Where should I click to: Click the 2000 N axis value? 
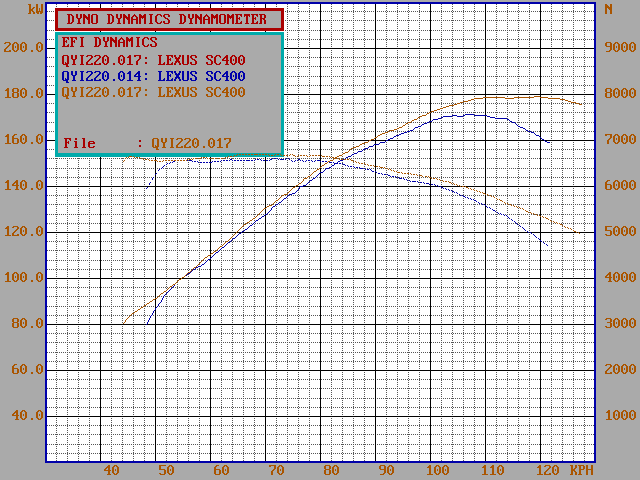point(620,369)
